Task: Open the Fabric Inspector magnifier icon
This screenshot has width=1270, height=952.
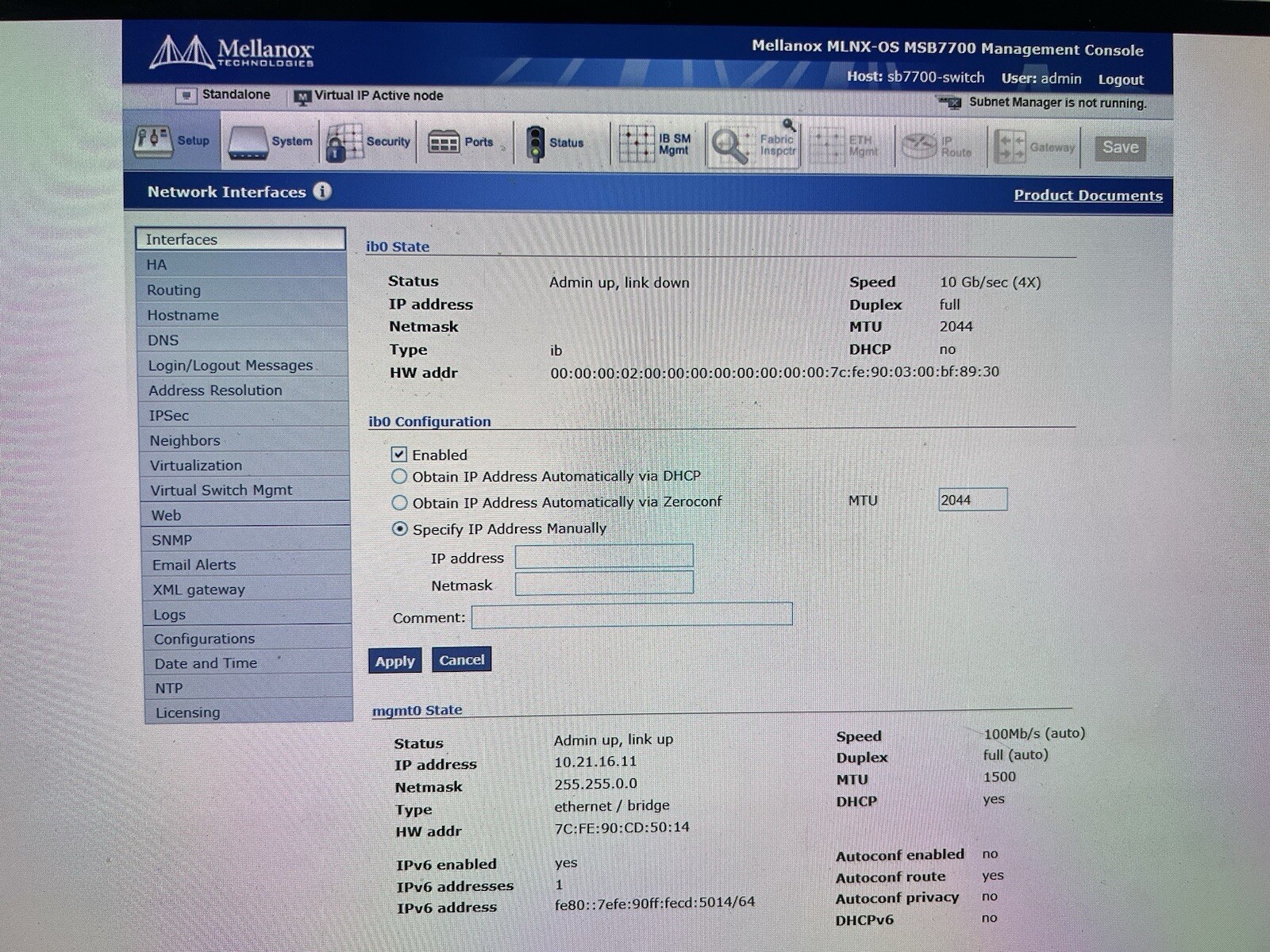Action: (731, 145)
